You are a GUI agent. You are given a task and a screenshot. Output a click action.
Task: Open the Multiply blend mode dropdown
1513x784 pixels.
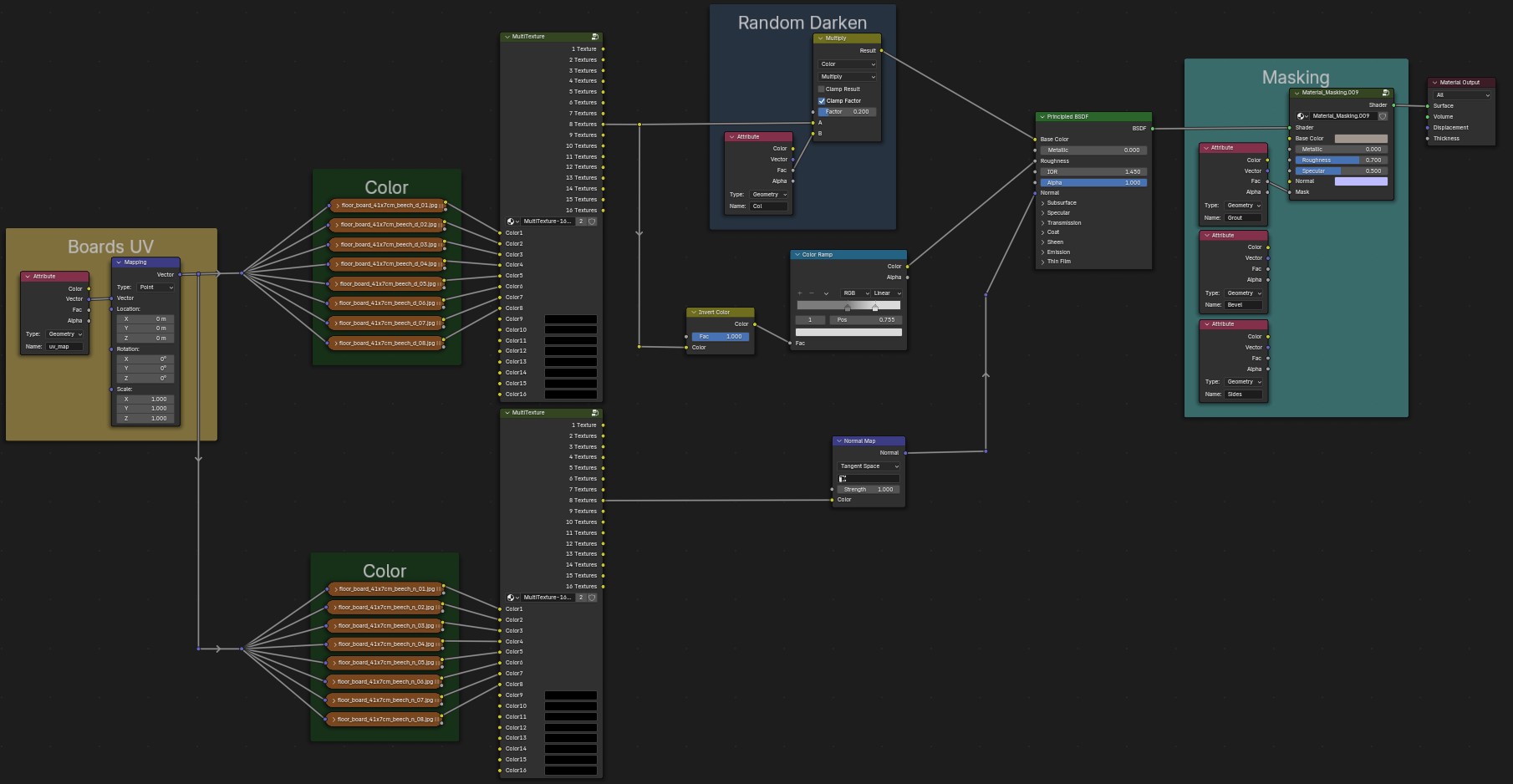[x=847, y=77]
